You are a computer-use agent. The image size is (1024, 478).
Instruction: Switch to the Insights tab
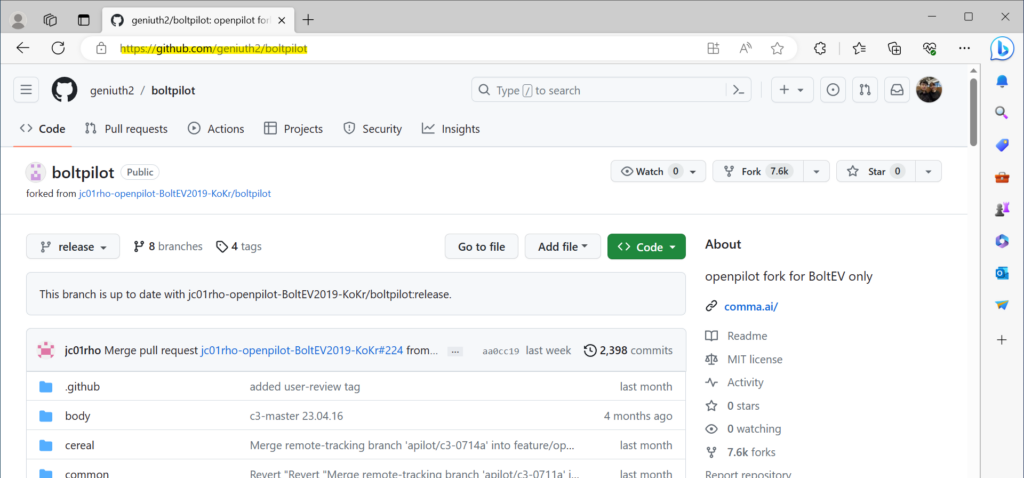pyautogui.click(x=451, y=129)
